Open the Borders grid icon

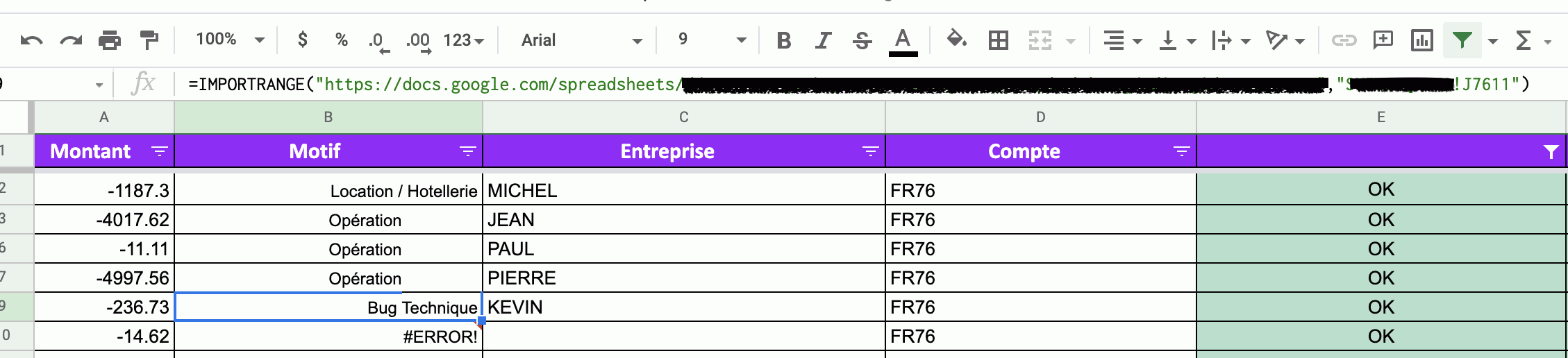(x=999, y=40)
